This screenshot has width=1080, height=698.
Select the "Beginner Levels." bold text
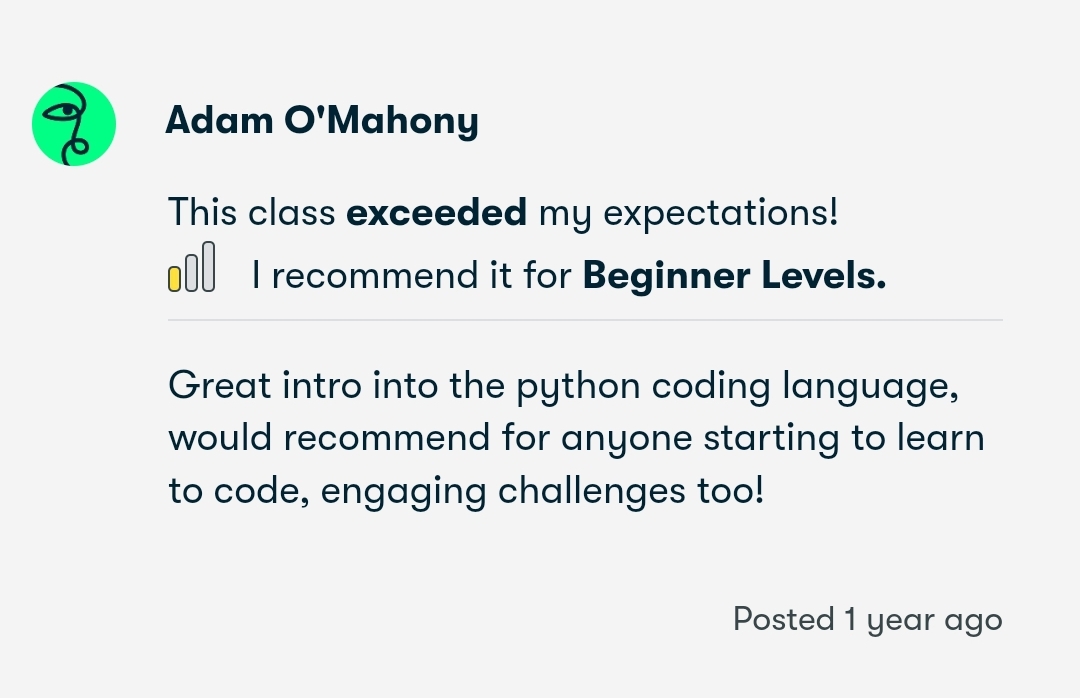734,275
